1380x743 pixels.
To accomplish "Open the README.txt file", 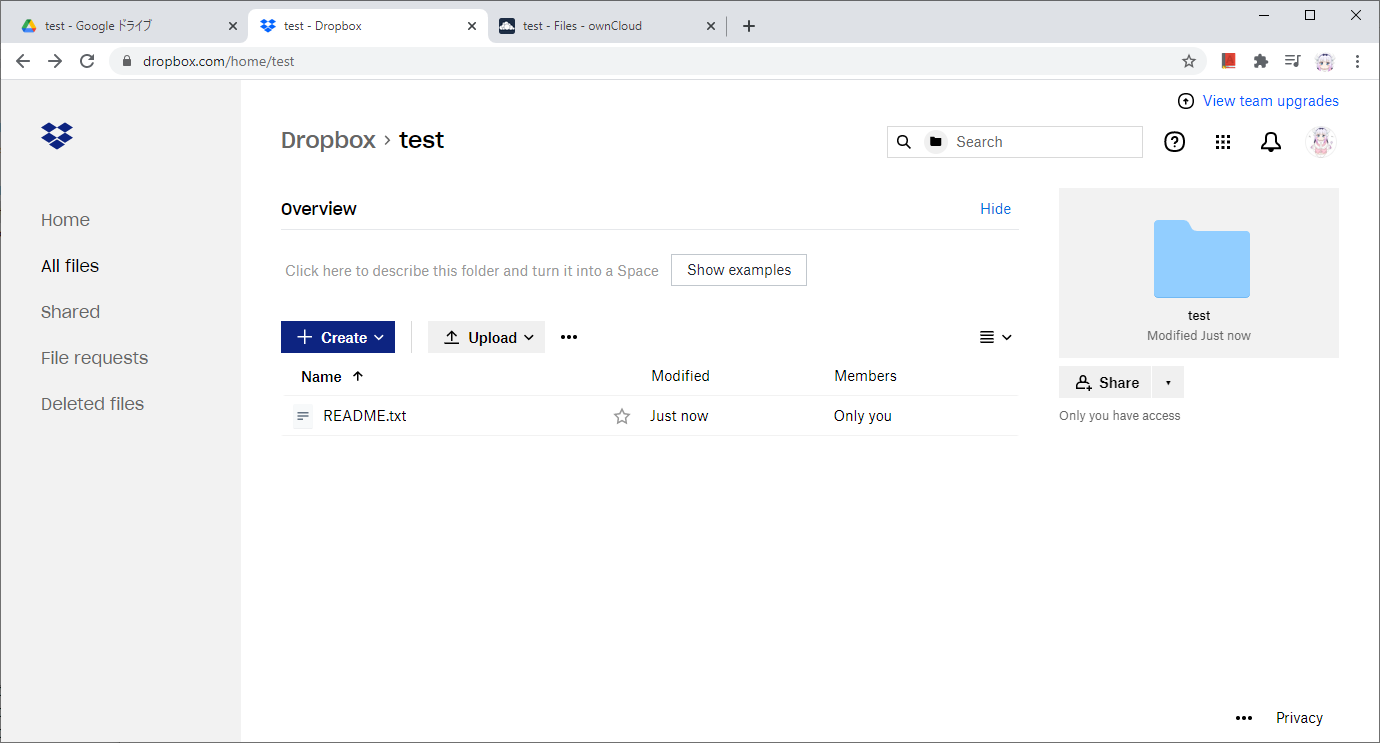I will 365,416.
